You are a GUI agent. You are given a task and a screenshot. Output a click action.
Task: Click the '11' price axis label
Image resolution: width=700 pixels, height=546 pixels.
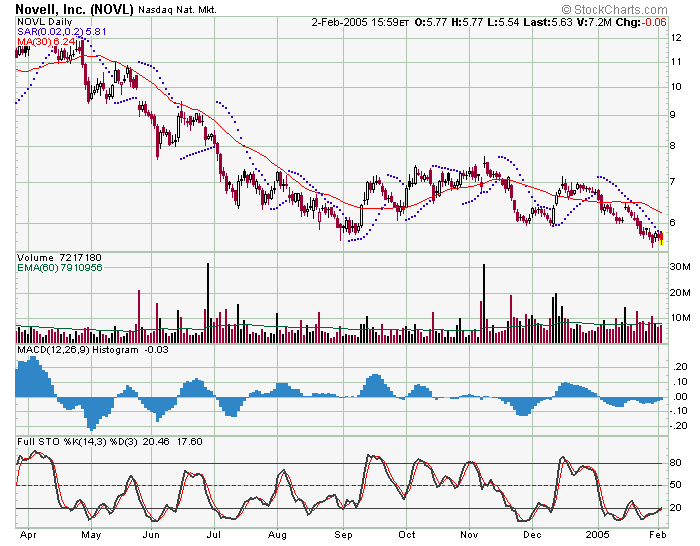coord(676,62)
